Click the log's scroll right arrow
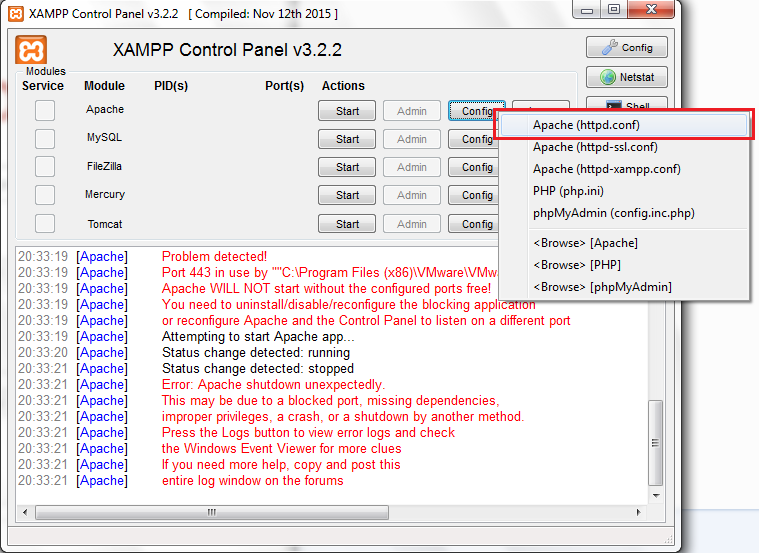This screenshot has height=553, width=759. click(638, 512)
